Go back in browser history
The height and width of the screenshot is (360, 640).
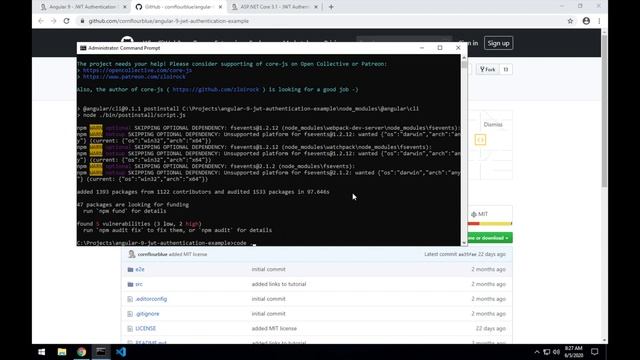click(41, 21)
